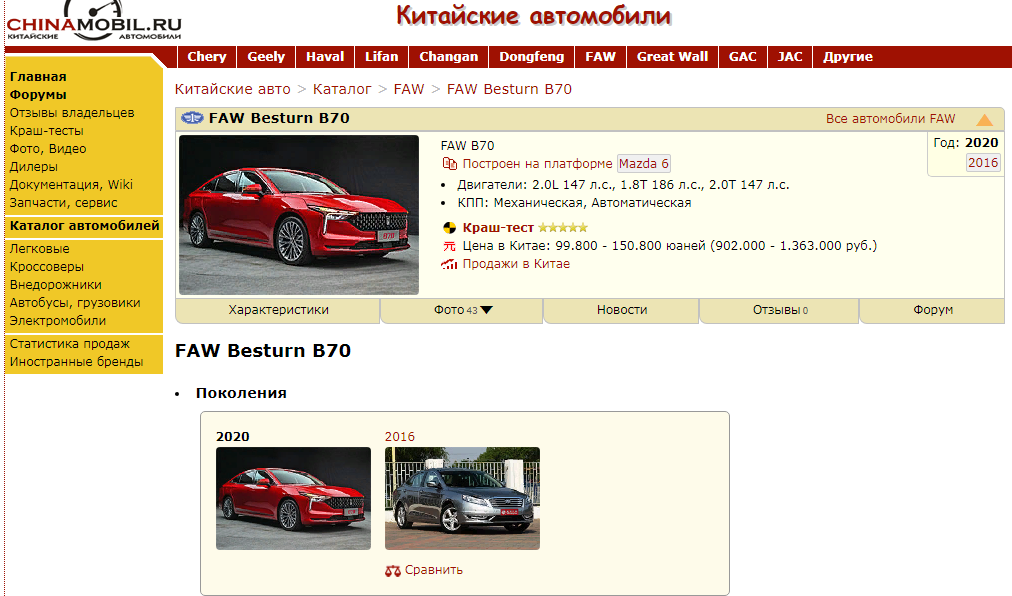
Task: Open Фото, Видео in sidebar
Action: coord(48,149)
